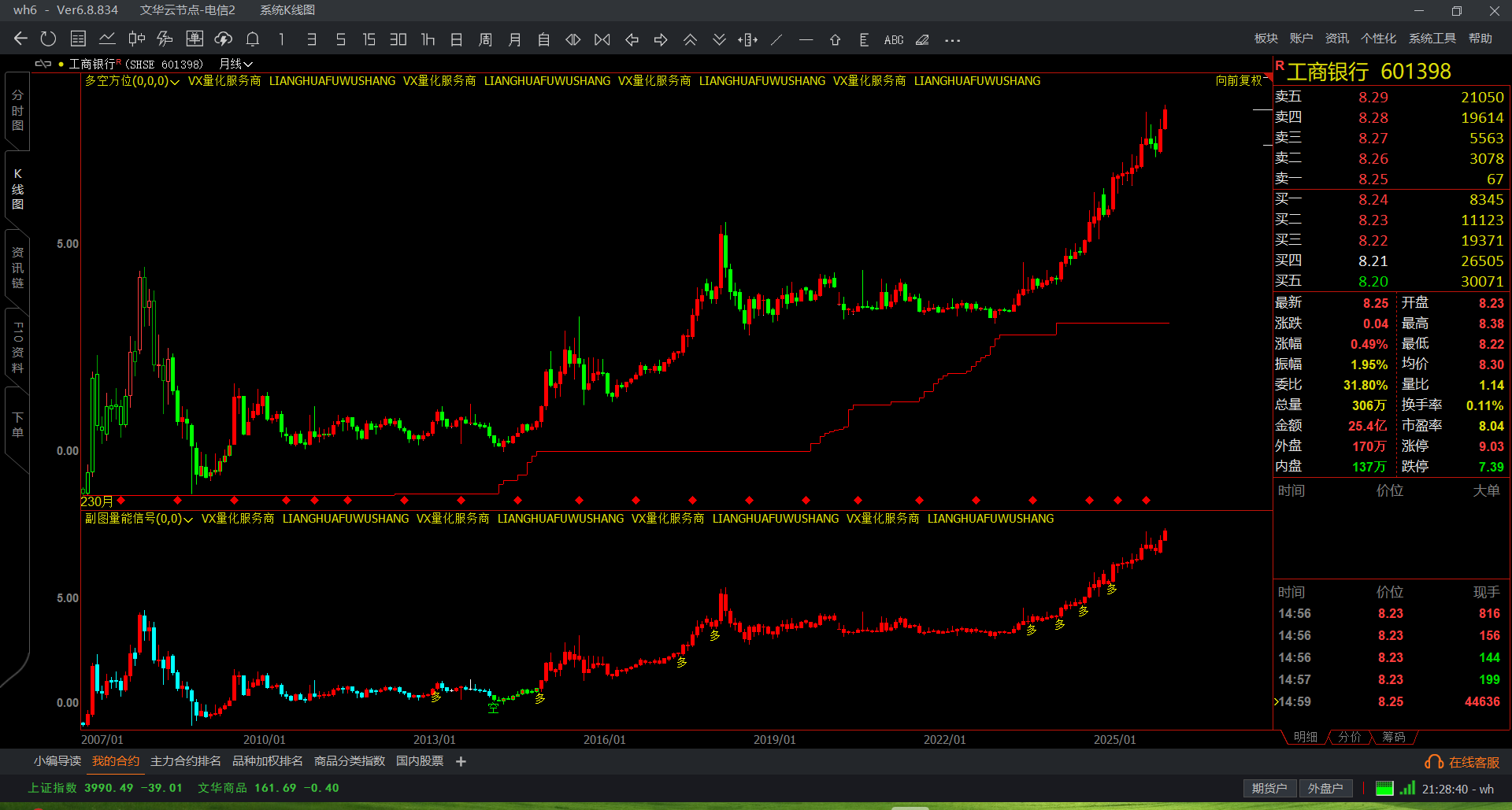
Task: Click the double down chevron icon
Action: pos(719,39)
